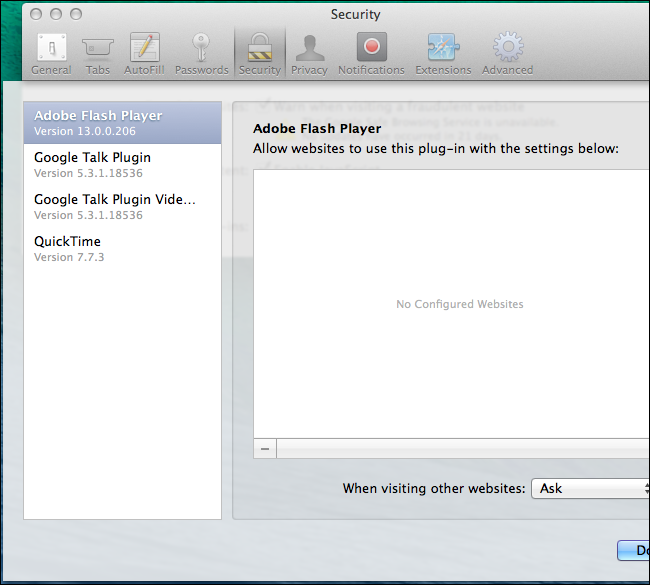Go to the Notifications red dot icon

371,54
